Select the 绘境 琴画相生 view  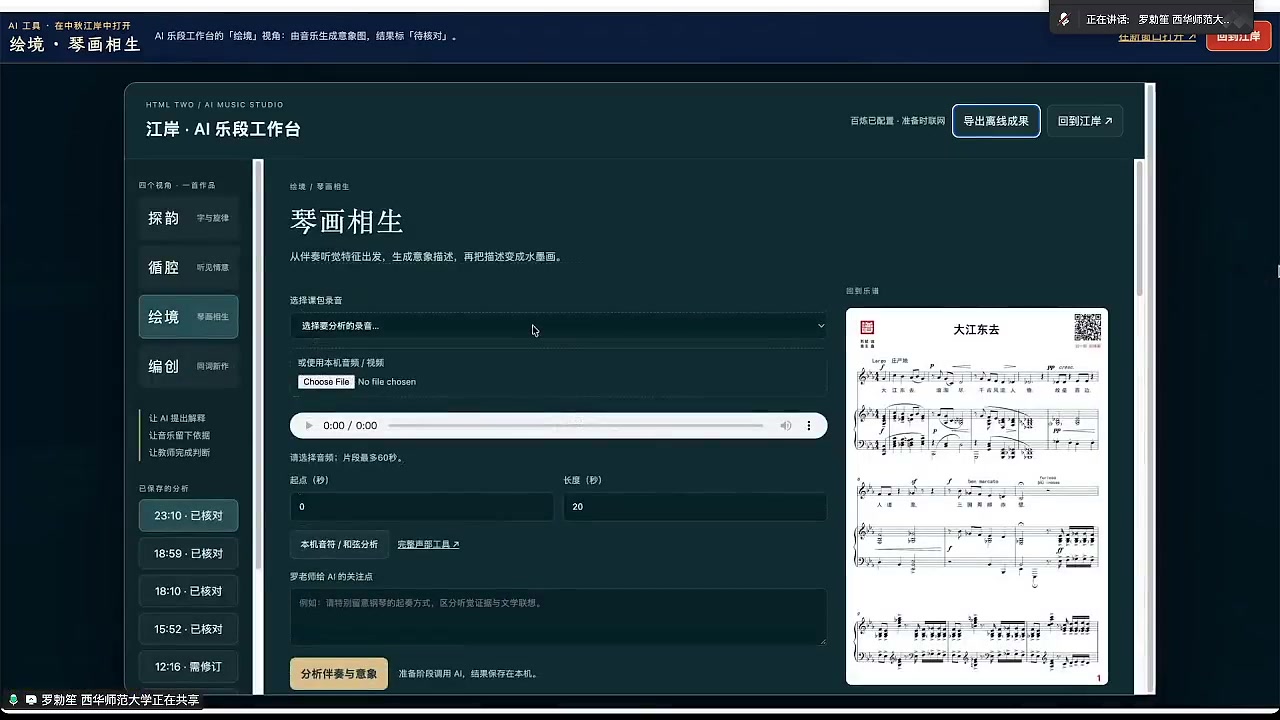(188, 316)
